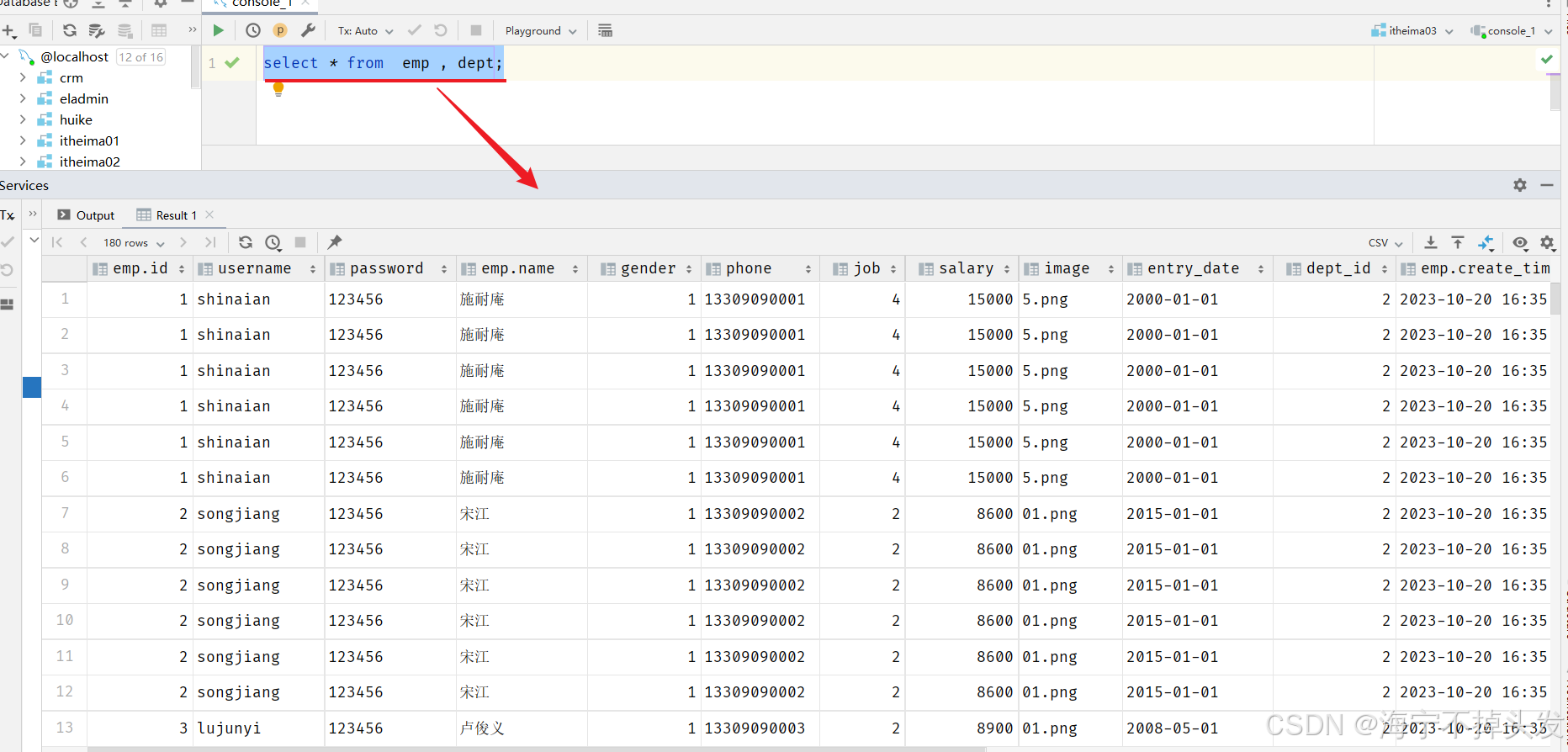Go to previous page of results
The image size is (1568, 752).
[x=83, y=242]
